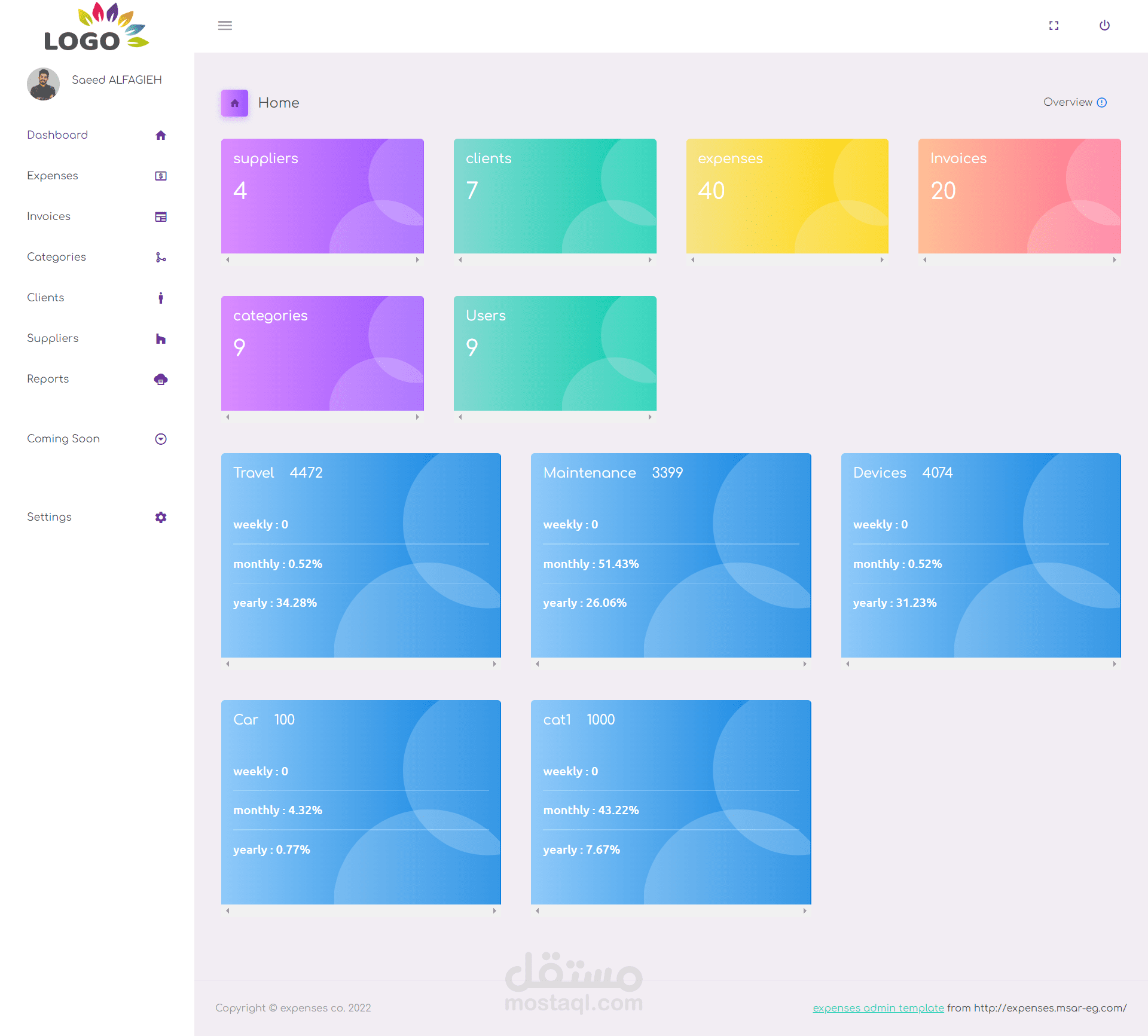The height and width of the screenshot is (1036, 1148).
Task: Click the Reports cloud print icon
Action: [x=160, y=379]
